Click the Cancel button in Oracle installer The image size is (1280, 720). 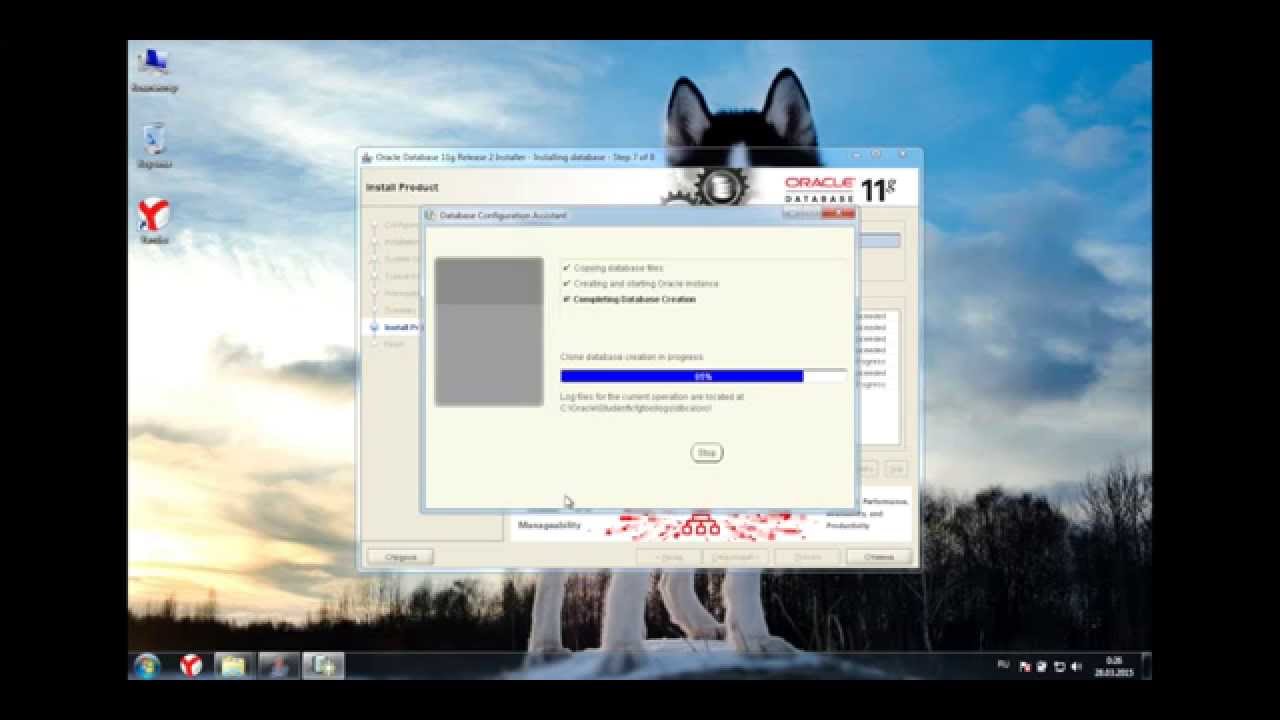[x=879, y=556]
